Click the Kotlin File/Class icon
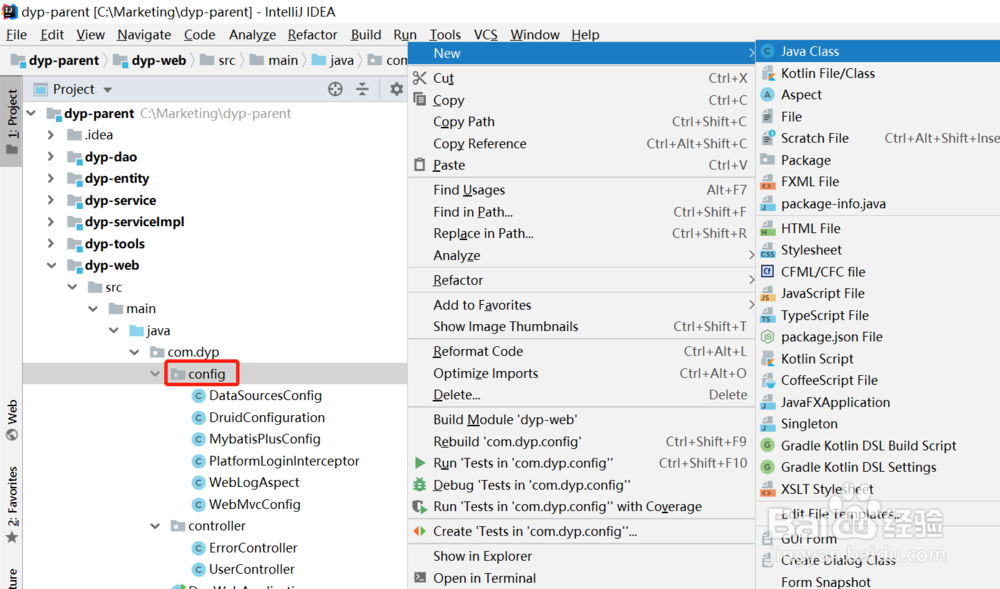 coord(768,73)
